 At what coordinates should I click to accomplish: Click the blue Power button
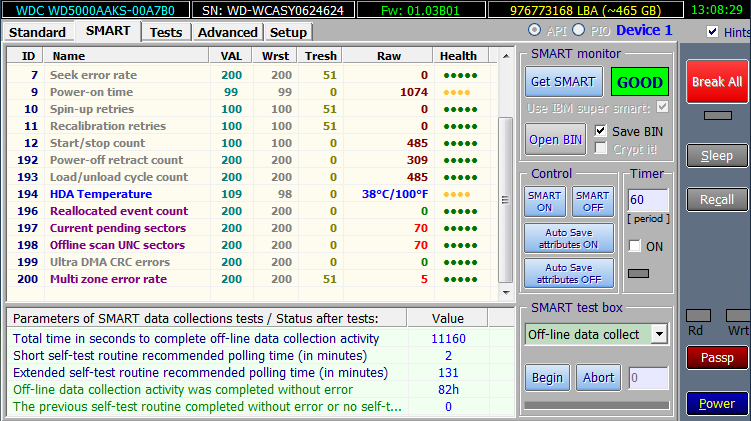tap(716, 404)
